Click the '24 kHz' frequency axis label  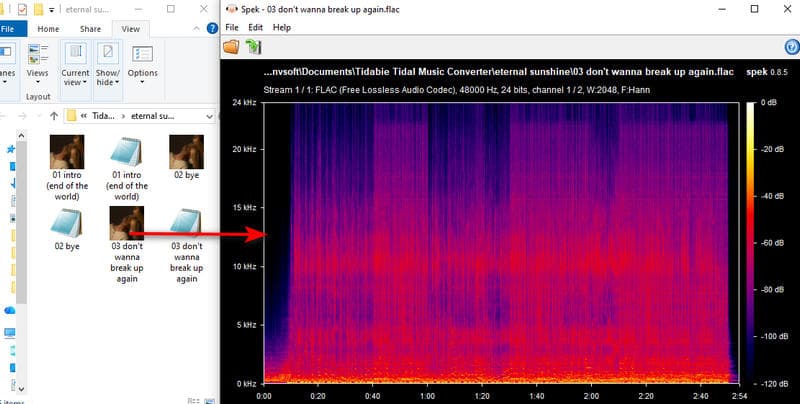click(x=244, y=103)
